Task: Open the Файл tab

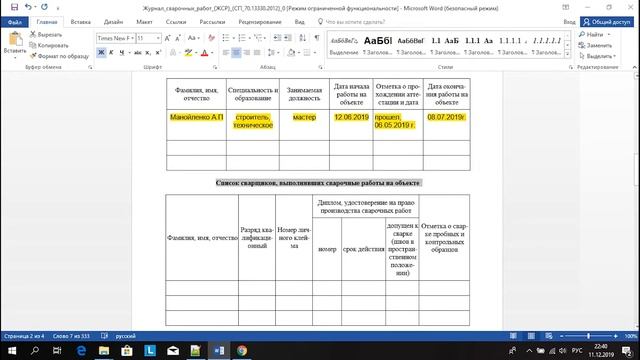Action: coord(15,22)
